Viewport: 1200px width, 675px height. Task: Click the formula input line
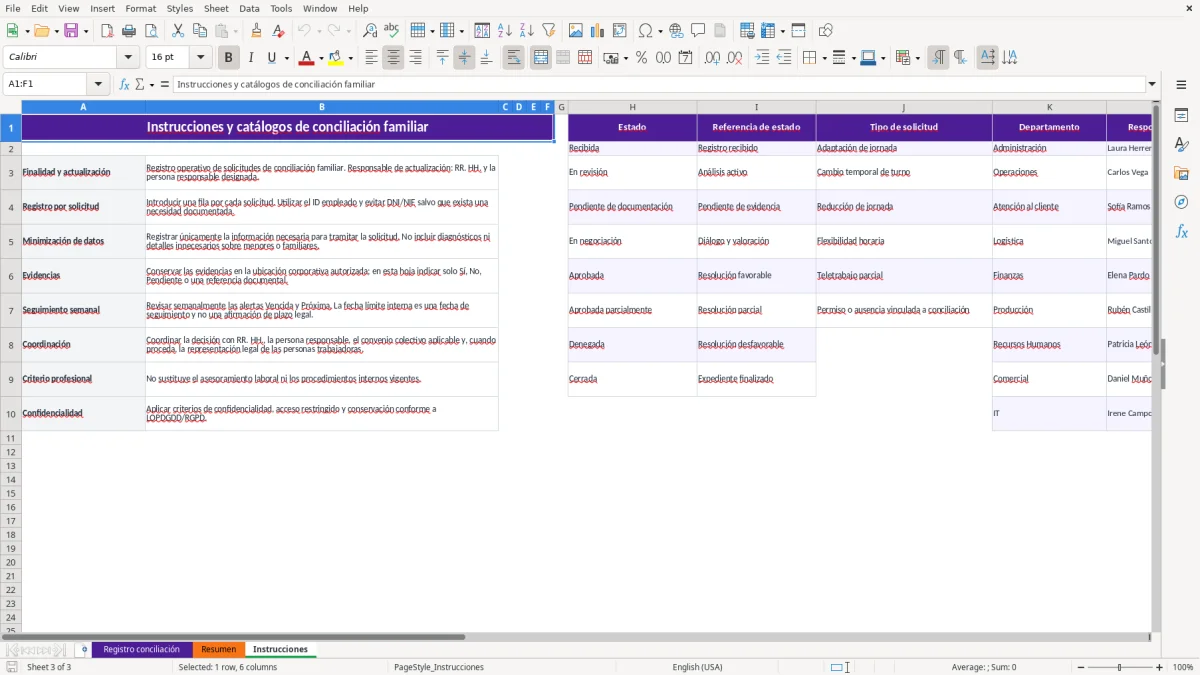pos(658,84)
